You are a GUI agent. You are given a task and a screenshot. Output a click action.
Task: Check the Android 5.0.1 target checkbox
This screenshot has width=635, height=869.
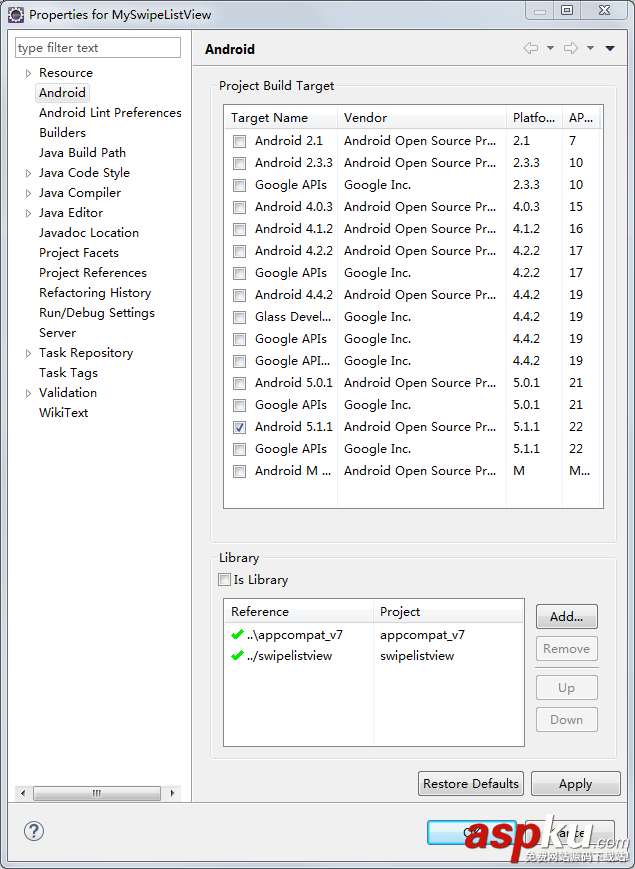tap(239, 384)
